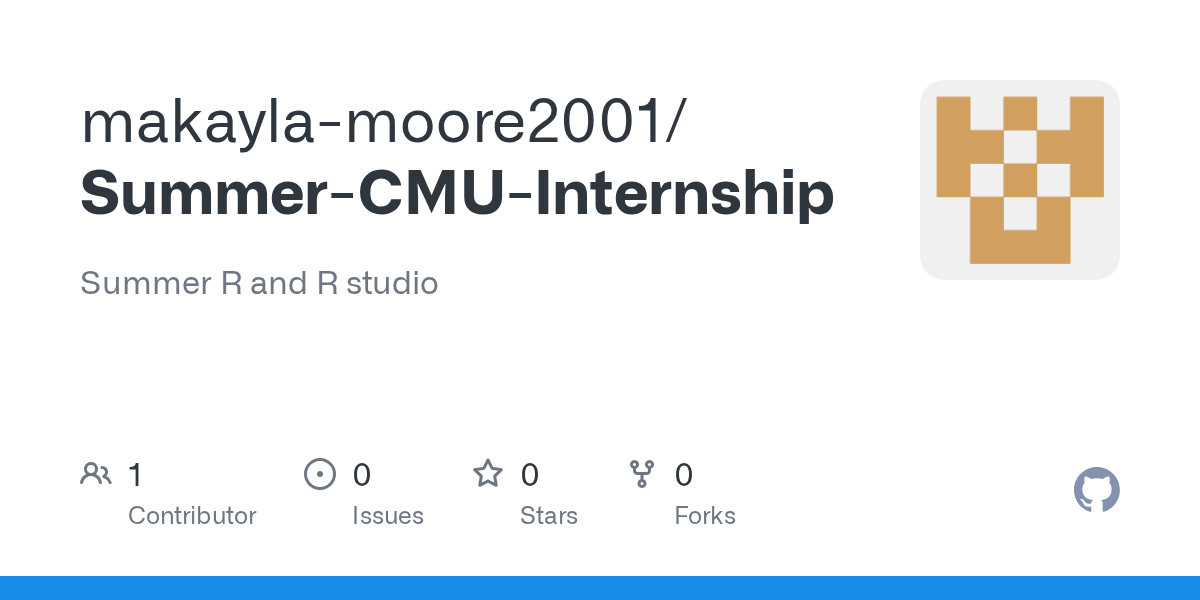Screen dimensions: 1200x600
Task: Open the orange identicon avatar
Action: [x=1019, y=180]
